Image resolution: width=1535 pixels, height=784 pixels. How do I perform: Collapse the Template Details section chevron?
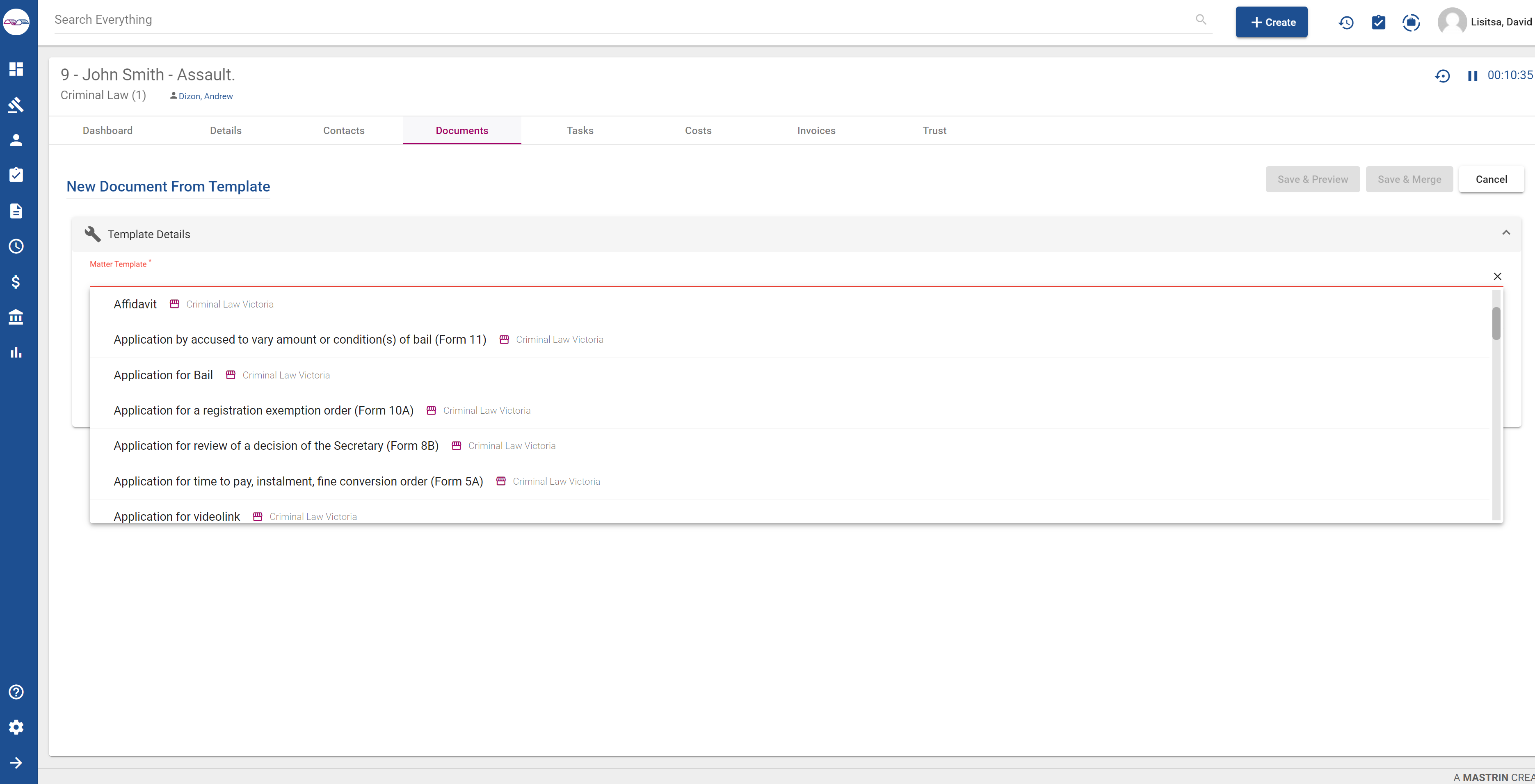1506,232
